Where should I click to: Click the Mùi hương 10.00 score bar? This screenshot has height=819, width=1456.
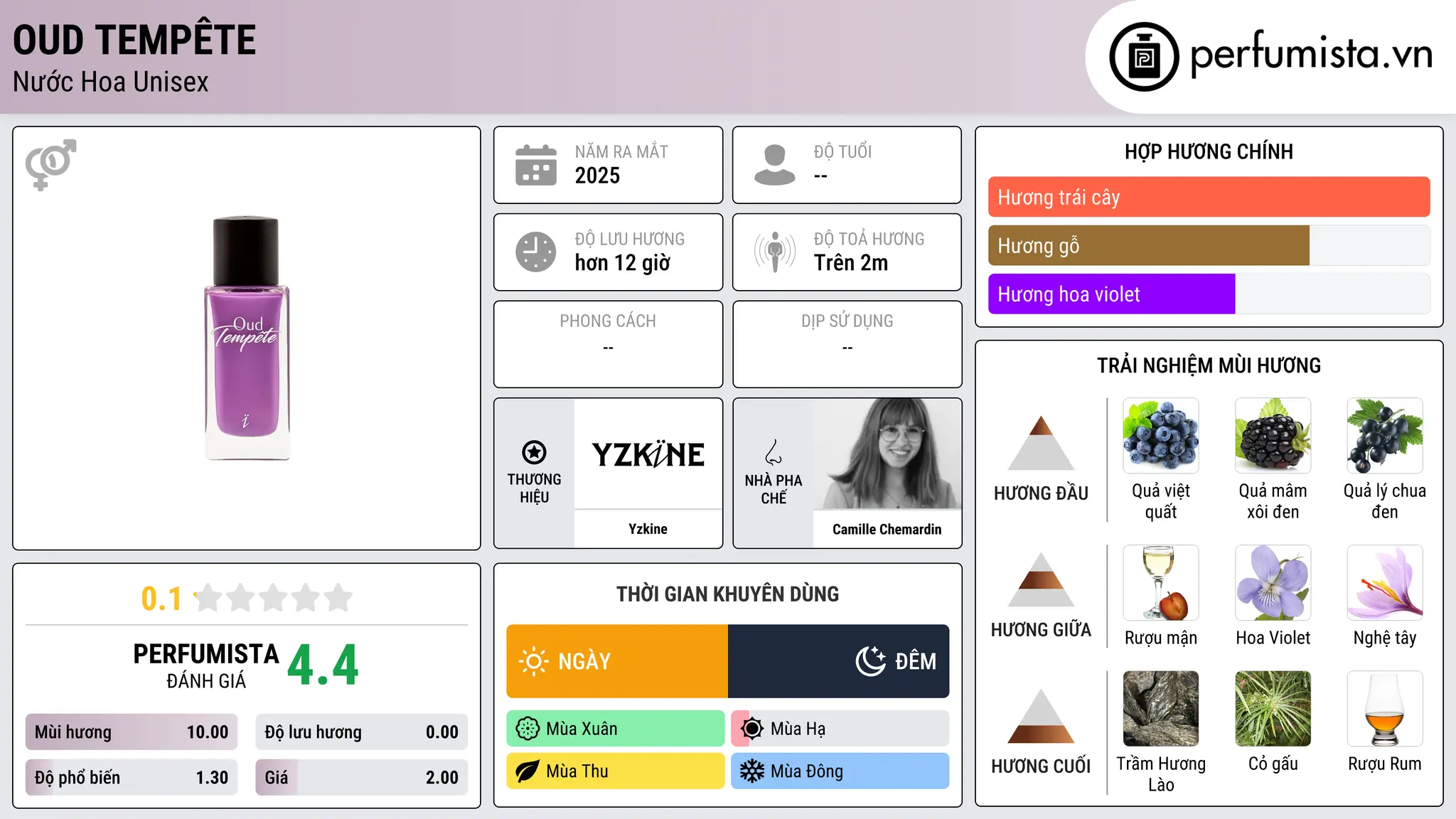click(x=132, y=732)
